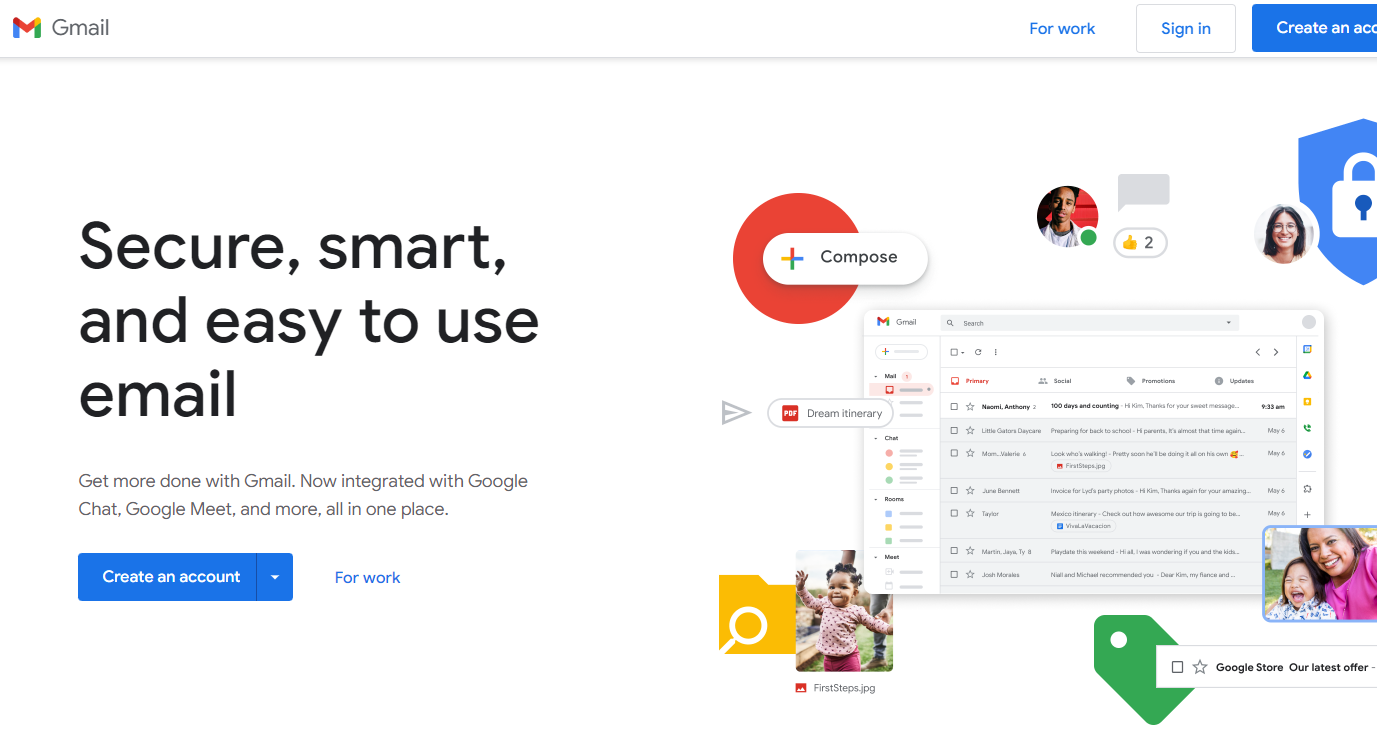Tick the checkbox for Josh Morales email
The image size is (1377, 752).
coord(954,575)
